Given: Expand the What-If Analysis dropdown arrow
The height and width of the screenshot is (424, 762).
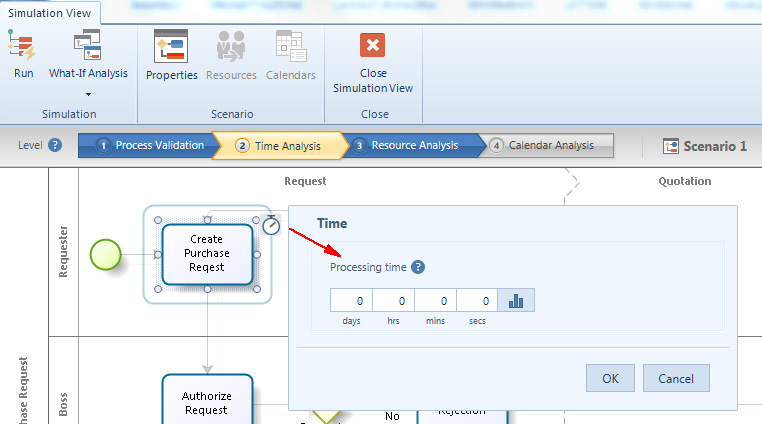Looking at the screenshot, I should [x=88, y=94].
